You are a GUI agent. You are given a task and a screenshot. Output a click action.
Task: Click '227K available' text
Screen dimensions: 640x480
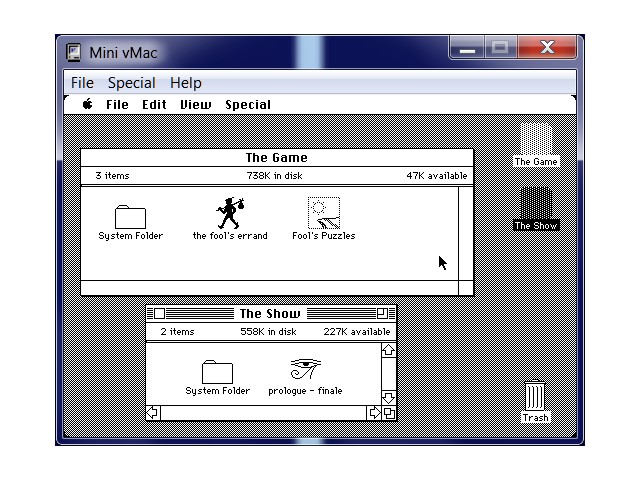[357, 331]
